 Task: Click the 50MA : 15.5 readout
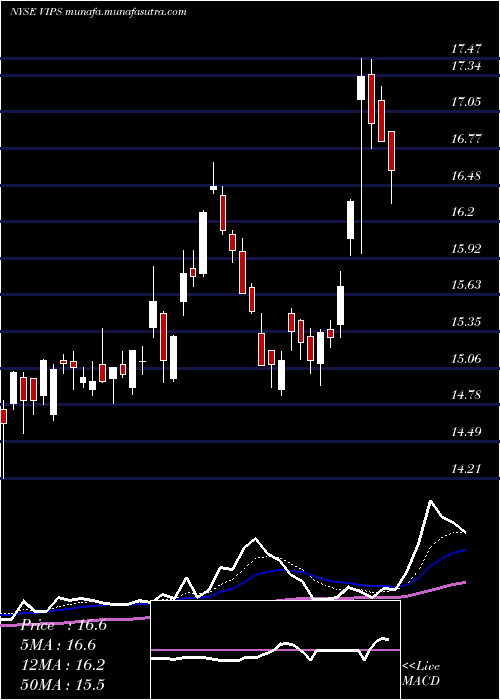63,685
